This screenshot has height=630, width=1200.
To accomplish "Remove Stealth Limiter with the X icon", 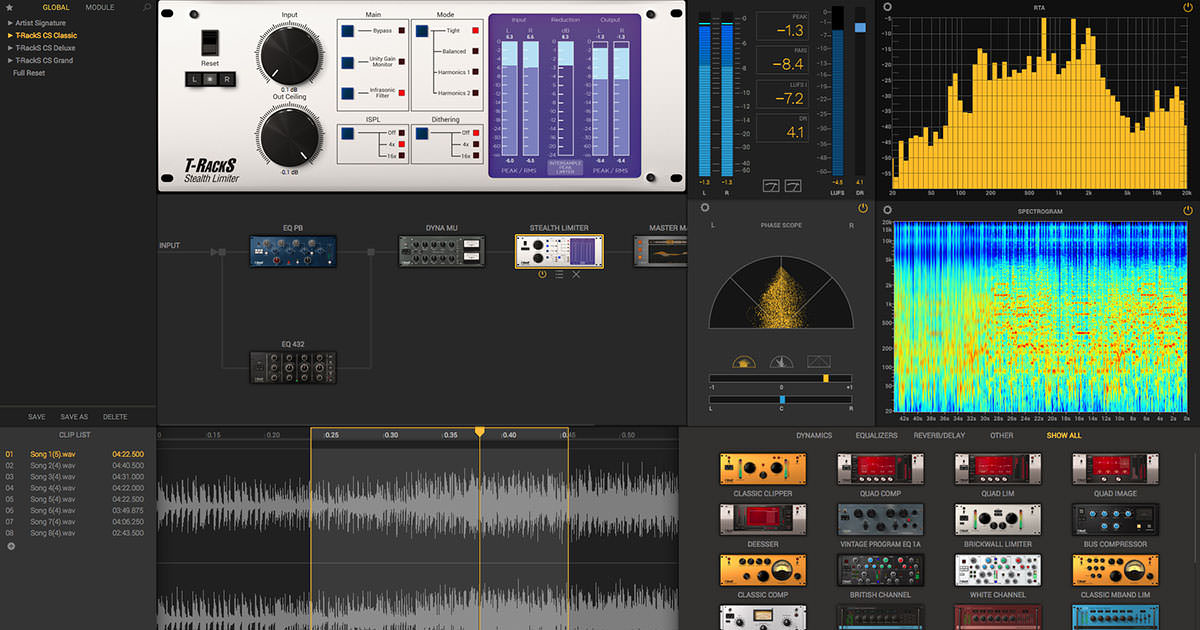I will pos(576,274).
